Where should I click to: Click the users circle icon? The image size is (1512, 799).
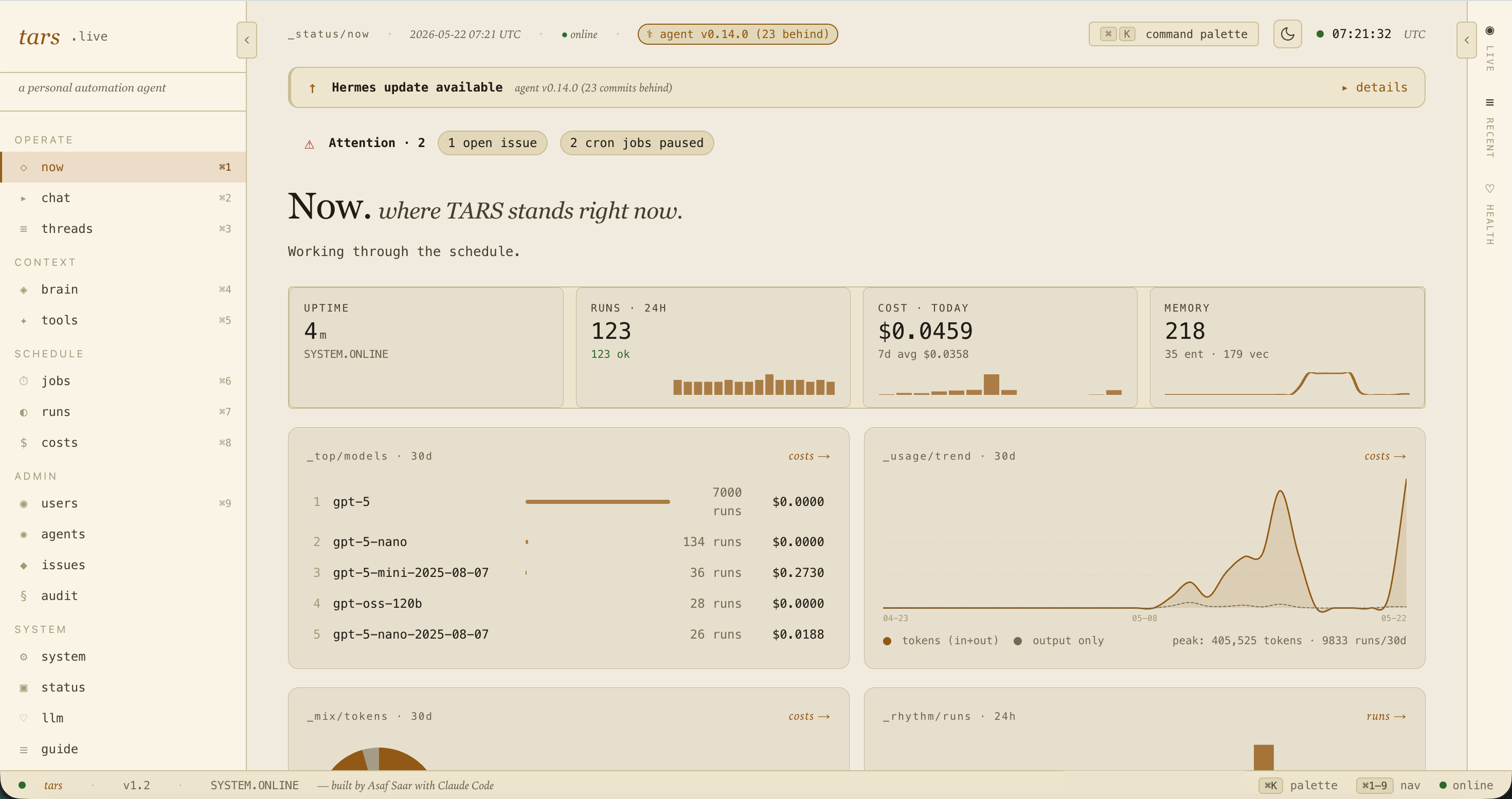24,504
